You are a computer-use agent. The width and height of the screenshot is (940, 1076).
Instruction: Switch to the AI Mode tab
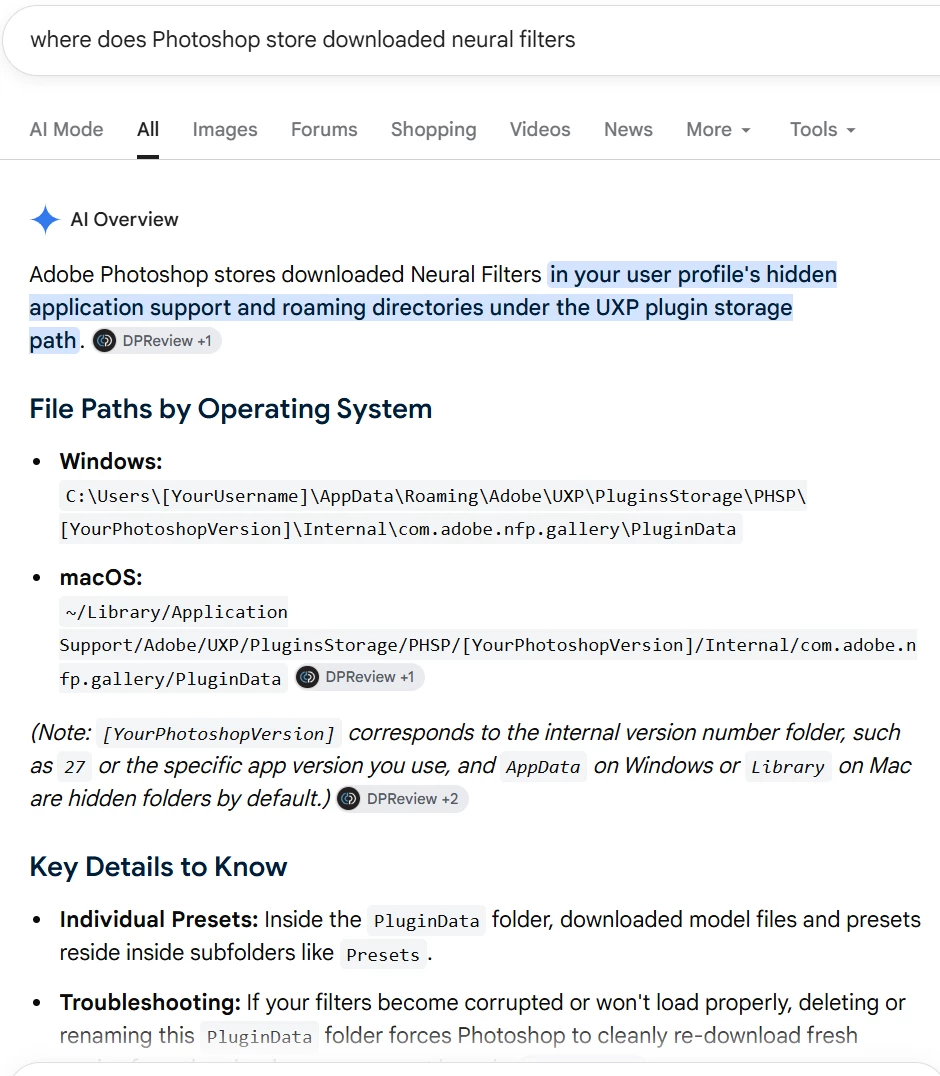tap(67, 130)
